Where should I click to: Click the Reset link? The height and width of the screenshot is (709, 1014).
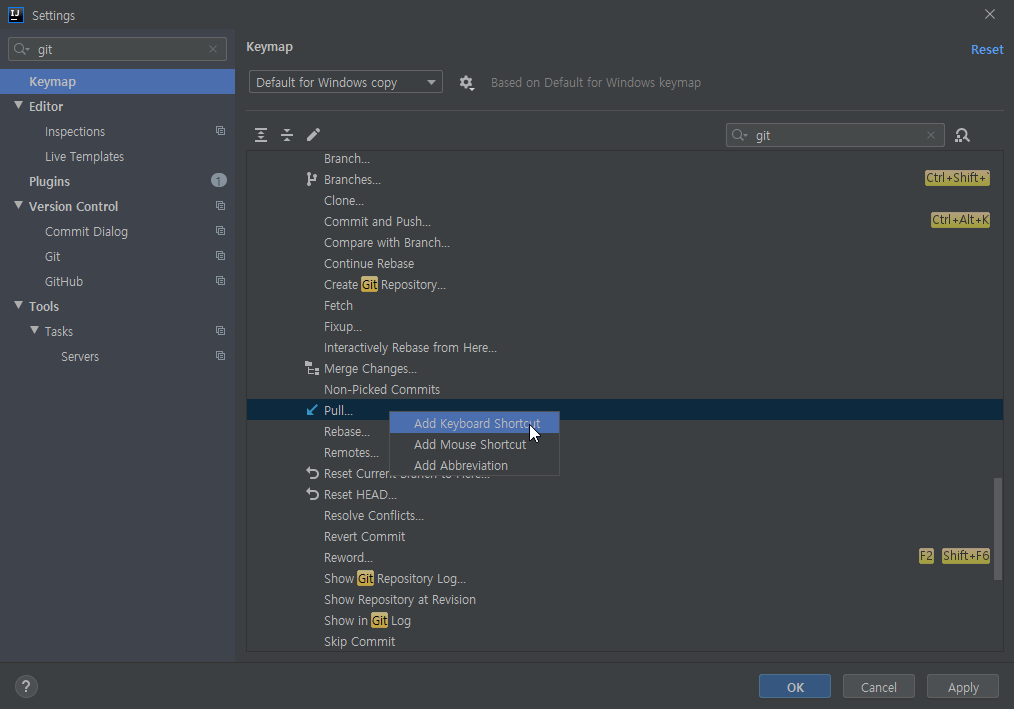pos(987,49)
